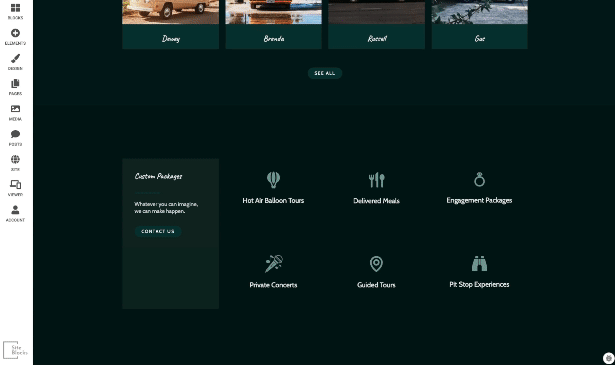Screen dimensions: 615x365
Task: Select the Brenda van card label
Action: pyautogui.click(x=274, y=38)
